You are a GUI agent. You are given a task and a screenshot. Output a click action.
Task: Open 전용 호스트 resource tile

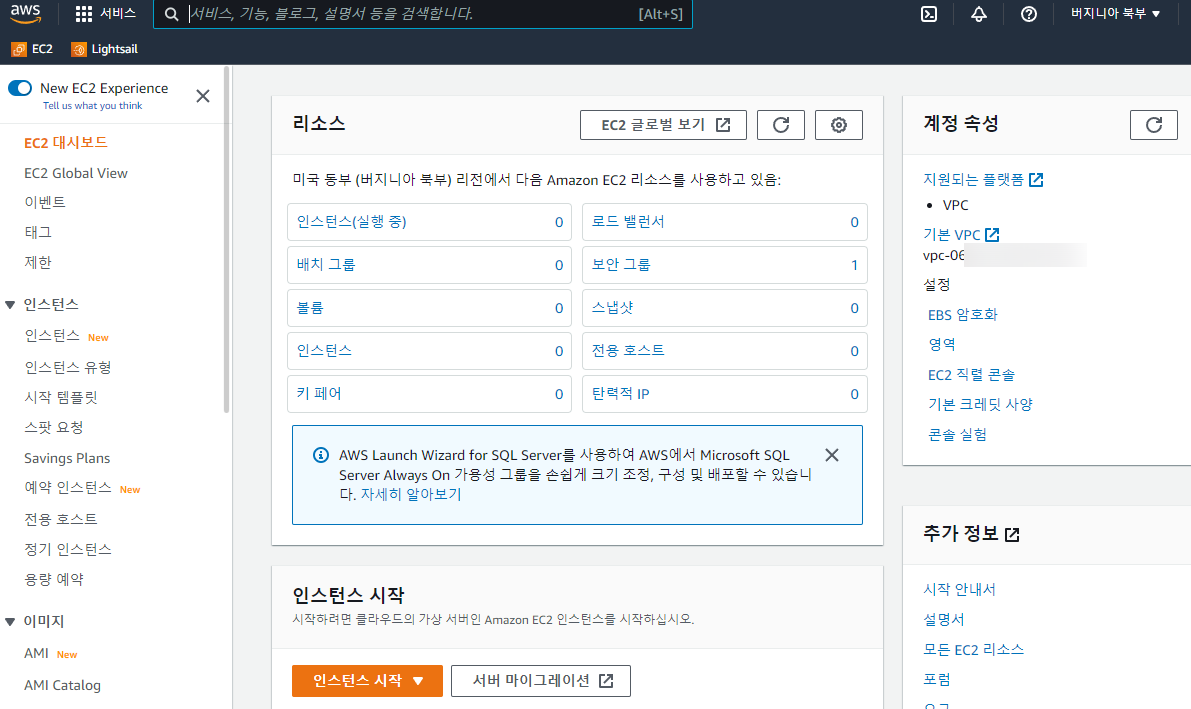coord(725,350)
